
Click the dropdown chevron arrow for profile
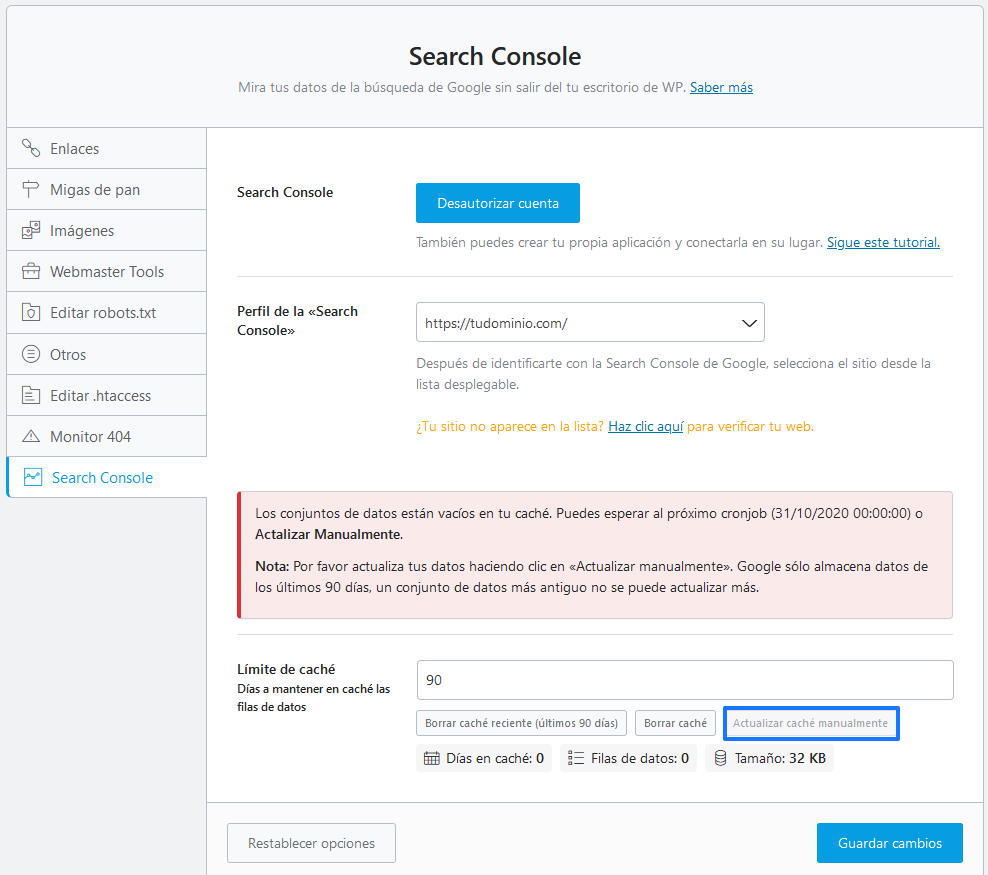(749, 323)
